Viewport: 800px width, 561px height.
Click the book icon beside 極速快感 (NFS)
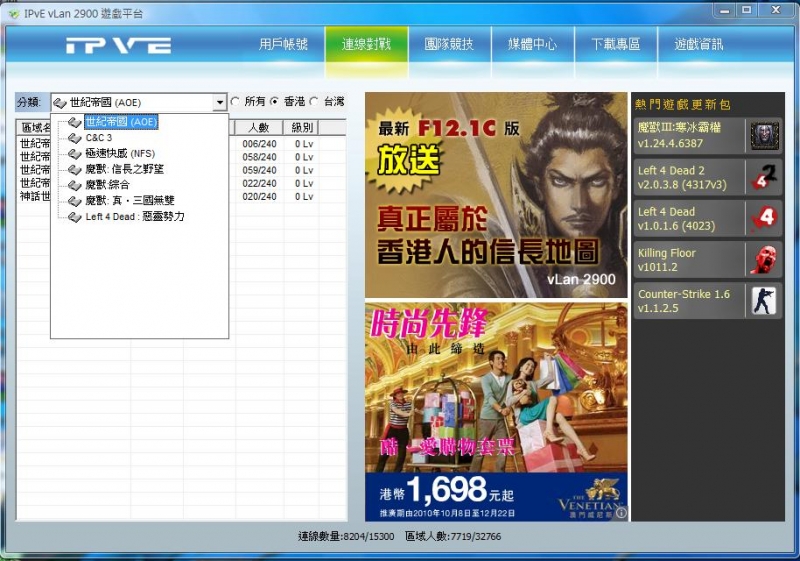tap(75, 154)
